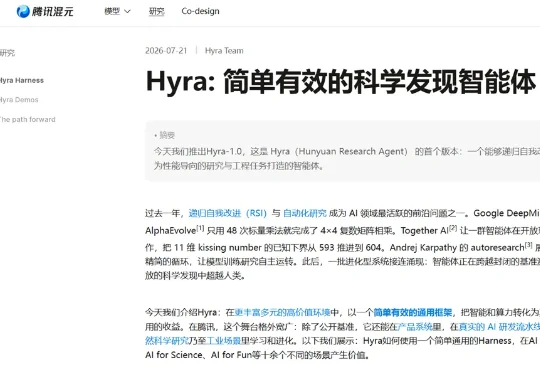Screen dimensions: 540x372
Task: Jump to The path forward section
Action: (x=28, y=120)
